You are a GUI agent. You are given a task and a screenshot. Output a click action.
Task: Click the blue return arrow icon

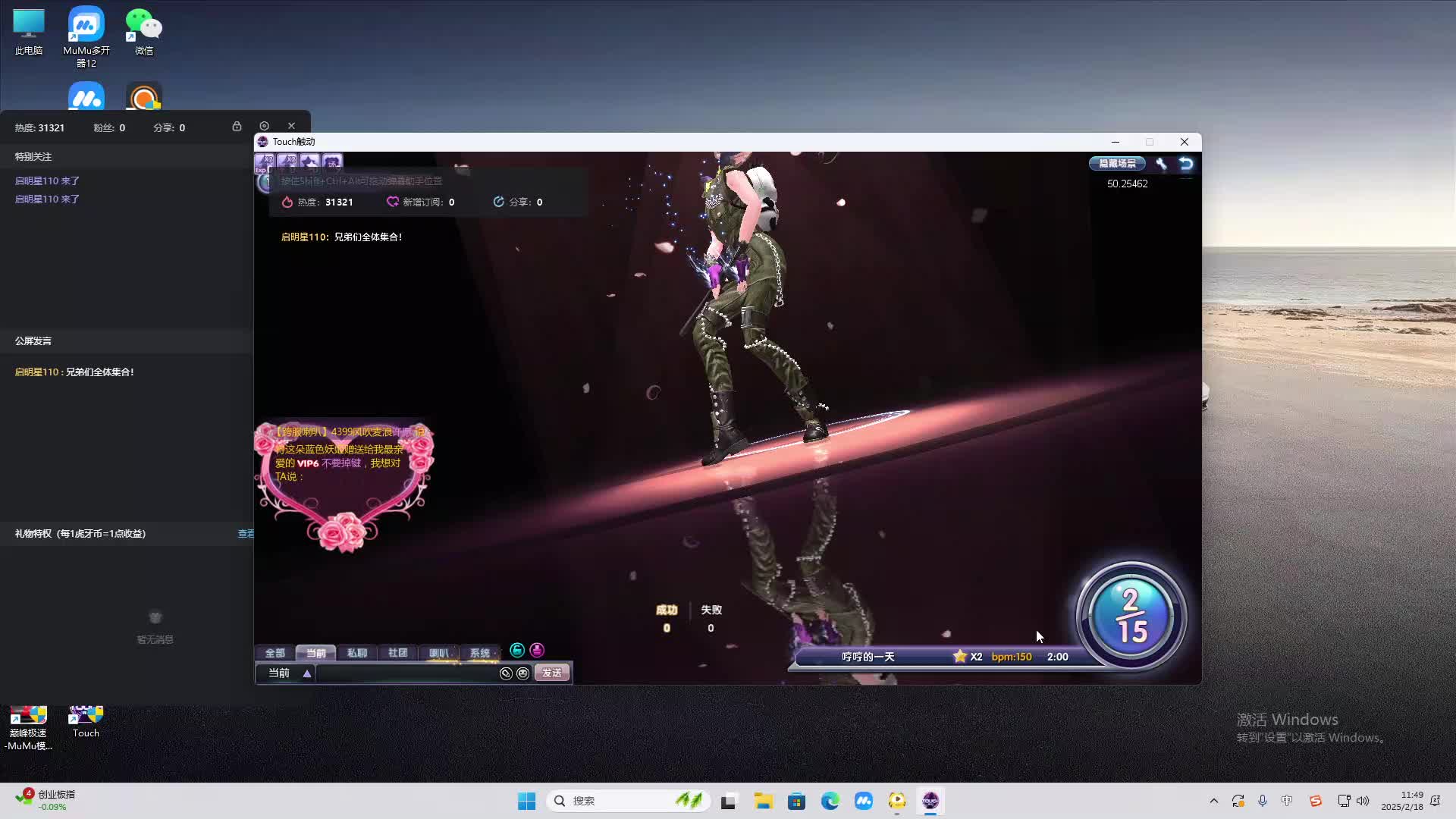[x=1186, y=163]
